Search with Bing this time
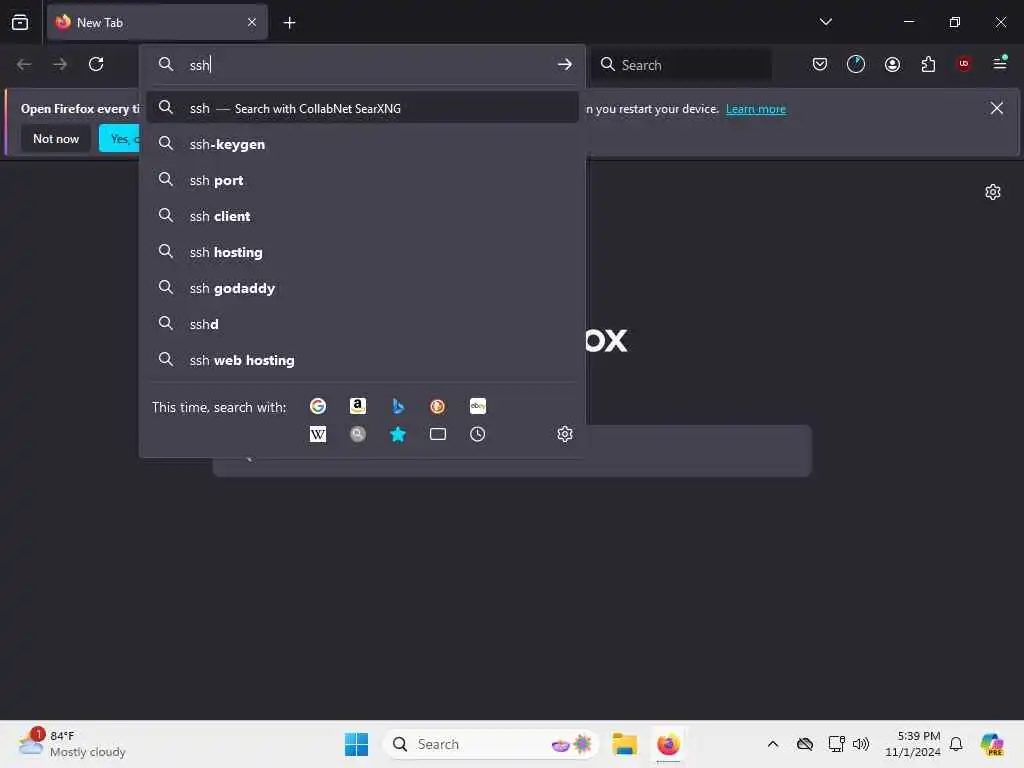This screenshot has height=768, width=1024. 398,406
